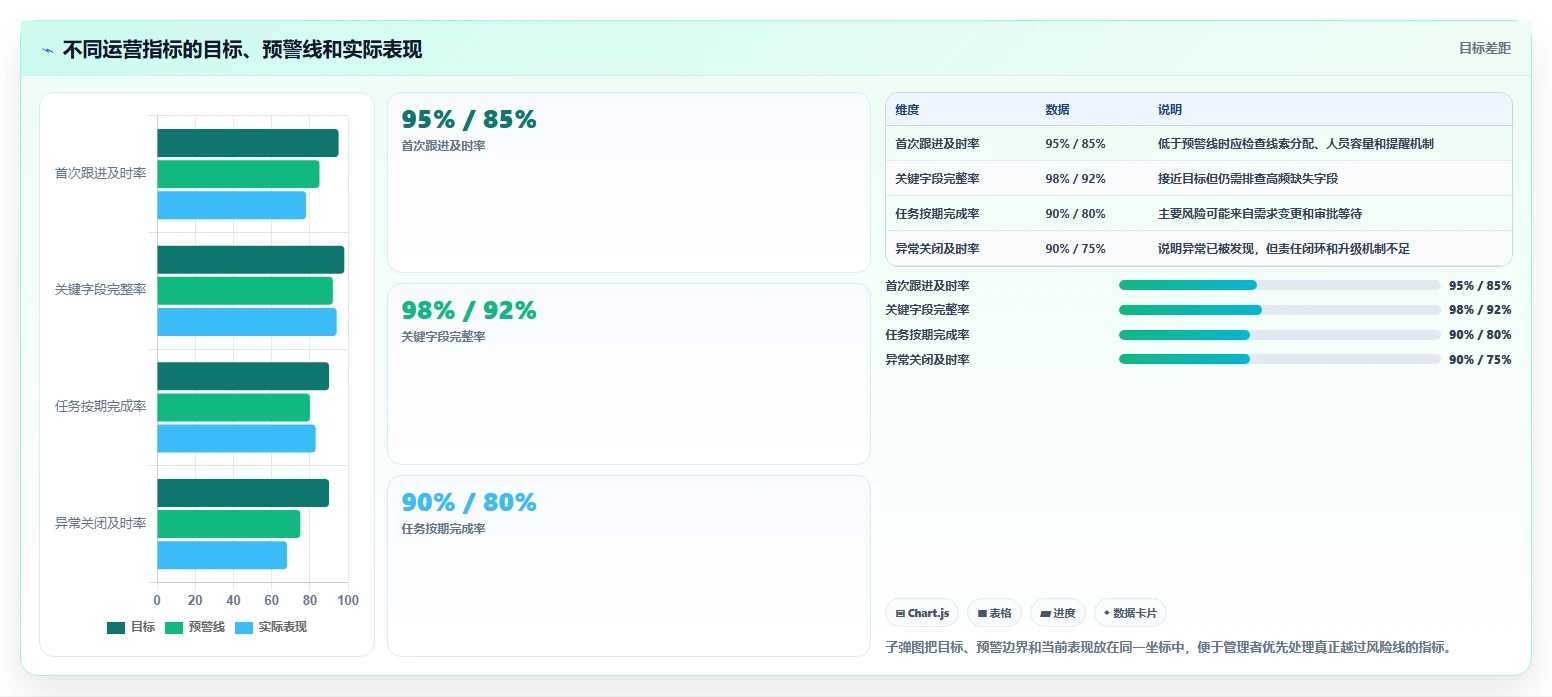Image resolution: width=1552 pixels, height=697 pixels.
Task: Select the 数据卡片 tag chip
Action: 1130,613
